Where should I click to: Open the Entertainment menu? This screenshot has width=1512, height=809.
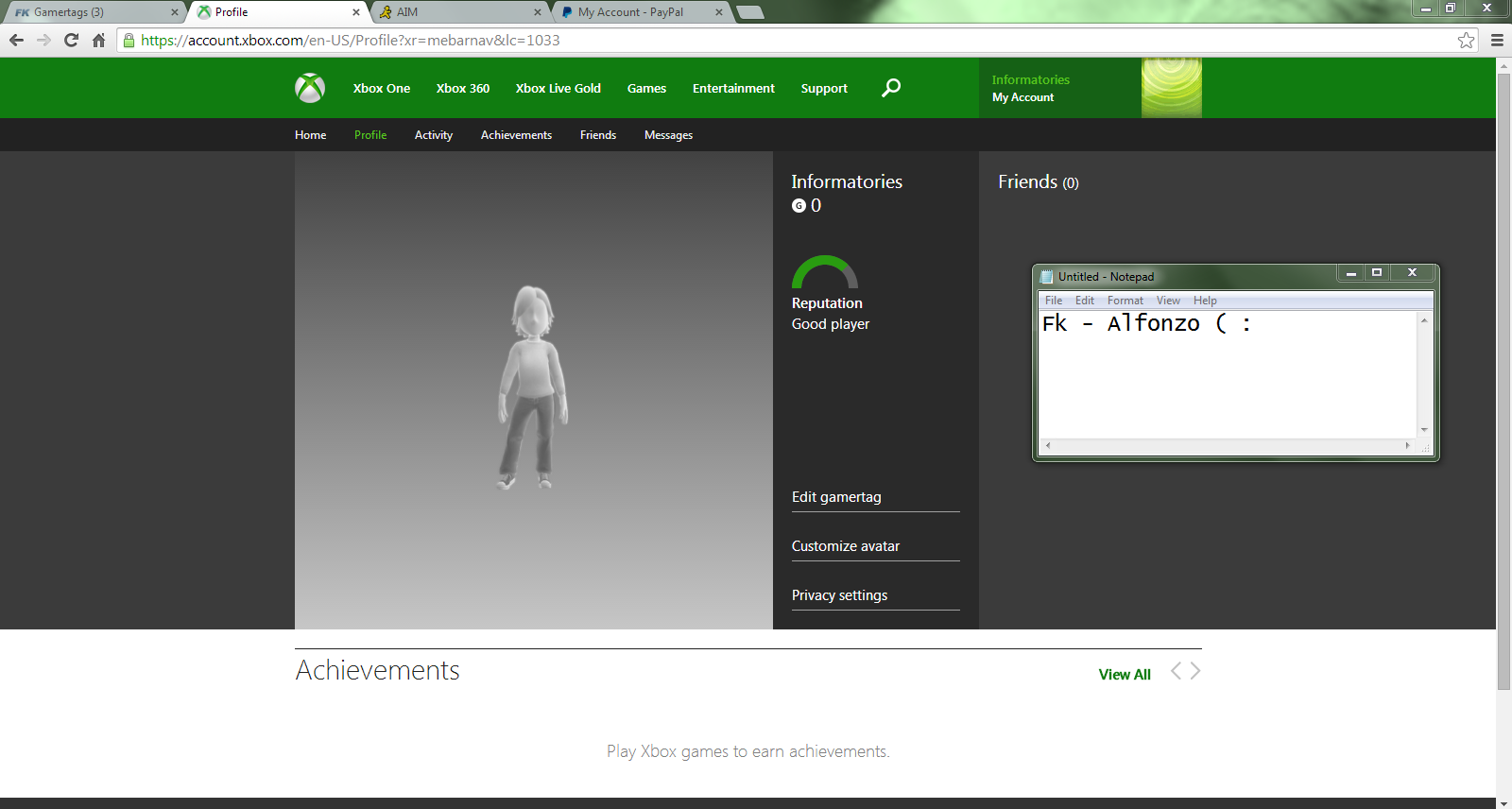(x=733, y=88)
